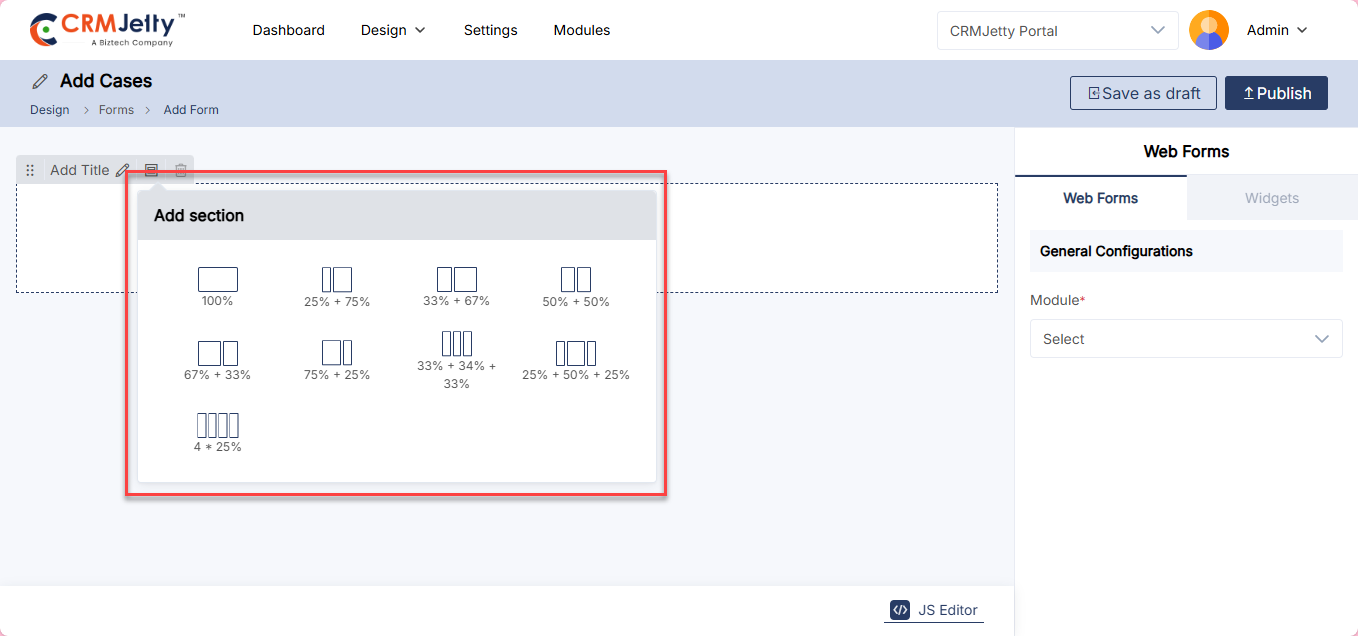
Task: Choose the 25% + 75% section layout
Action: [x=337, y=279]
